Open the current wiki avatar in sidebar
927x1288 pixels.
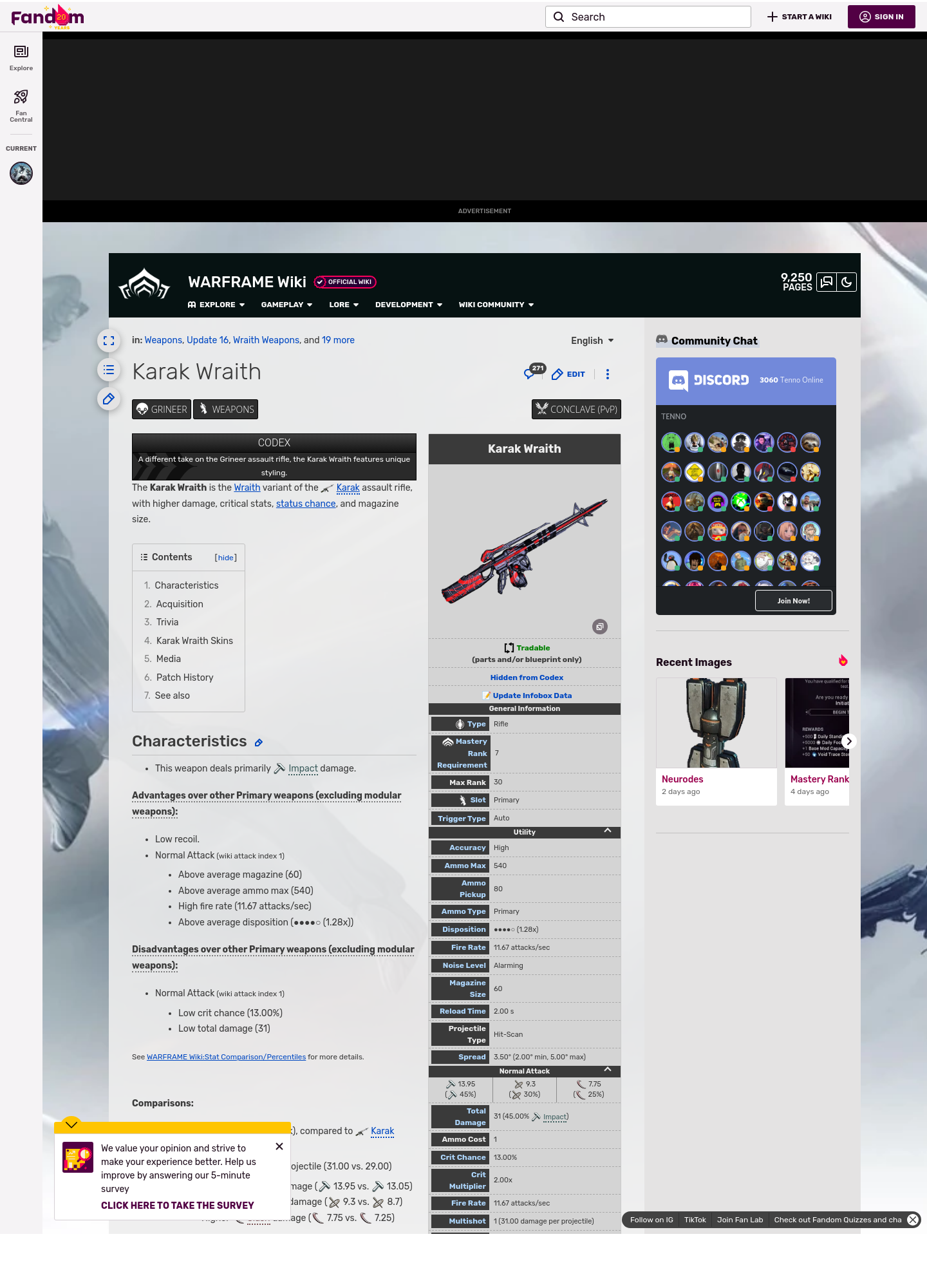click(x=21, y=173)
